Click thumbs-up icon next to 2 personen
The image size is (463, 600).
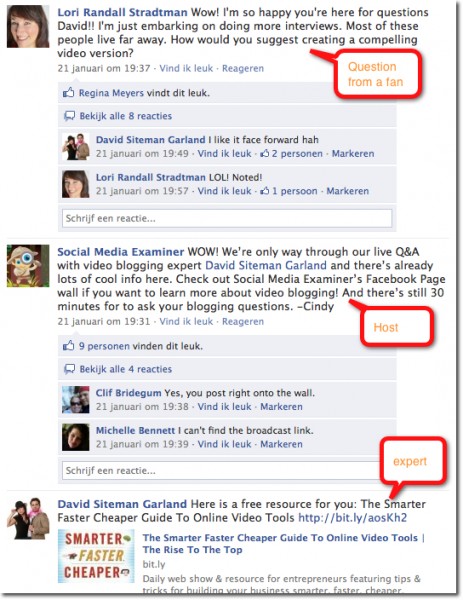click(265, 154)
